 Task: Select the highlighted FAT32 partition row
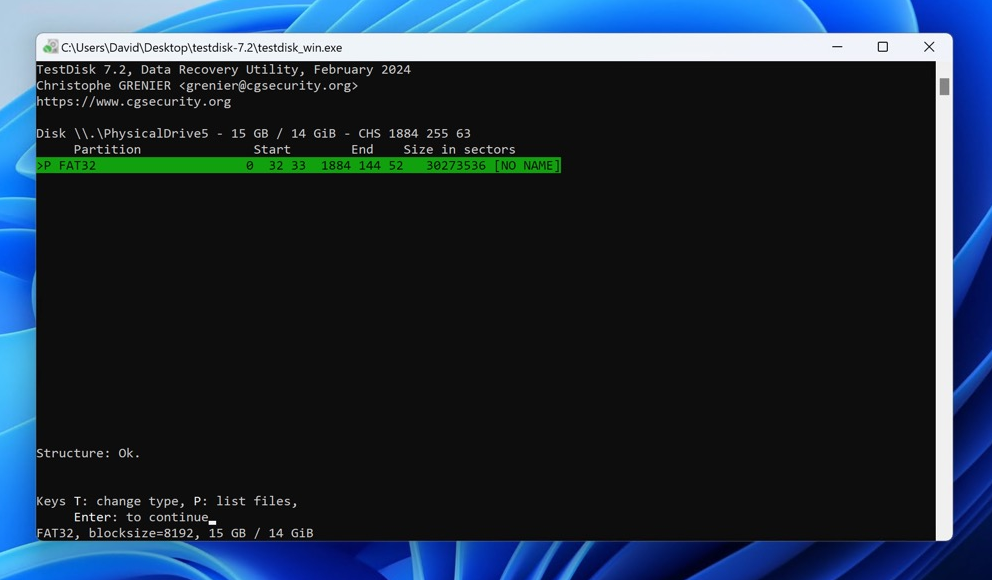[x=298, y=166]
